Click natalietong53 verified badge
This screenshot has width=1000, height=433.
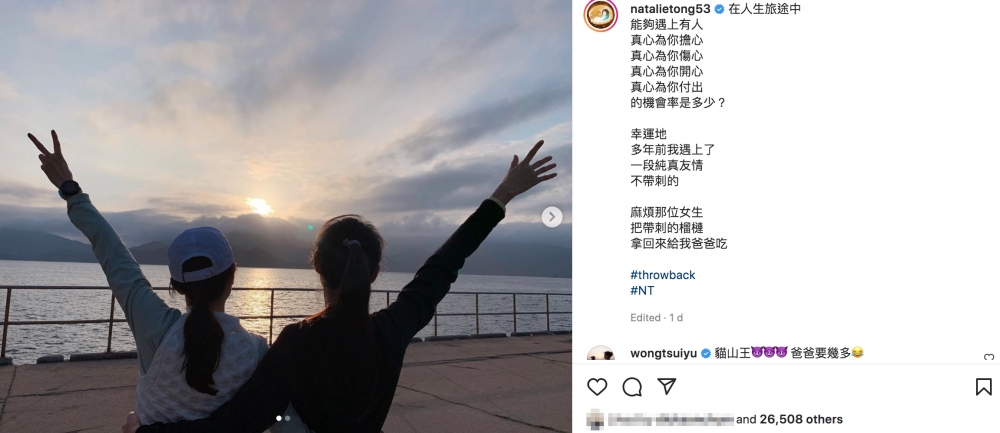point(719,9)
